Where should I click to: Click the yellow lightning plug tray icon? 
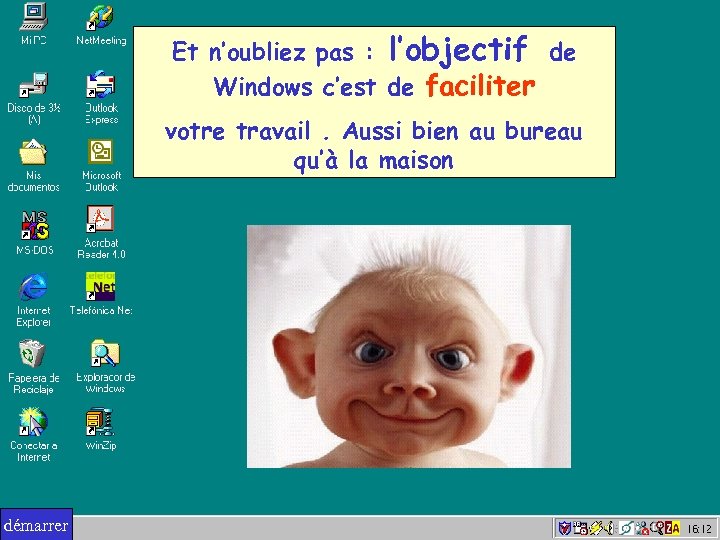[596, 528]
